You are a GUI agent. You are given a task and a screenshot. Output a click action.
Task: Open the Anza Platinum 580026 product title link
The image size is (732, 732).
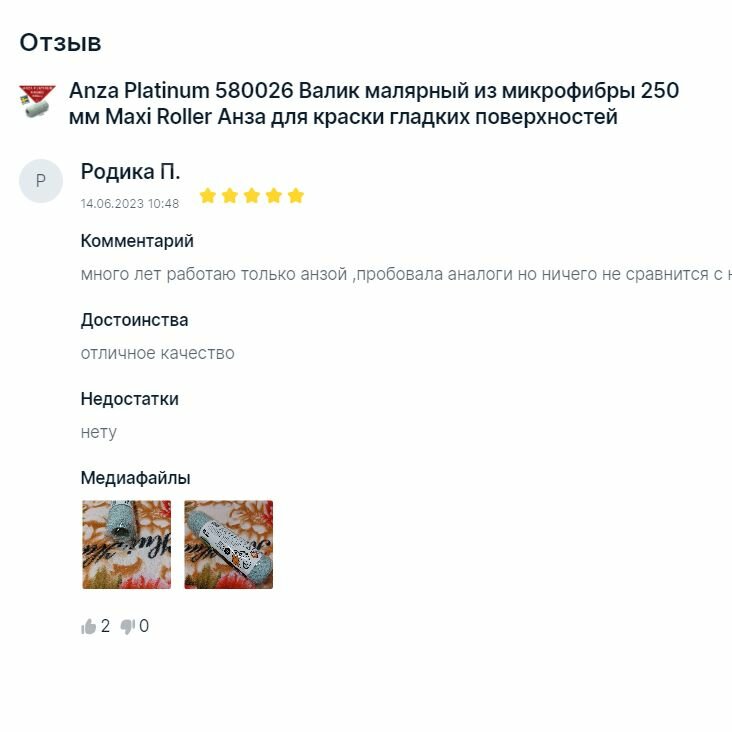coord(373,104)
